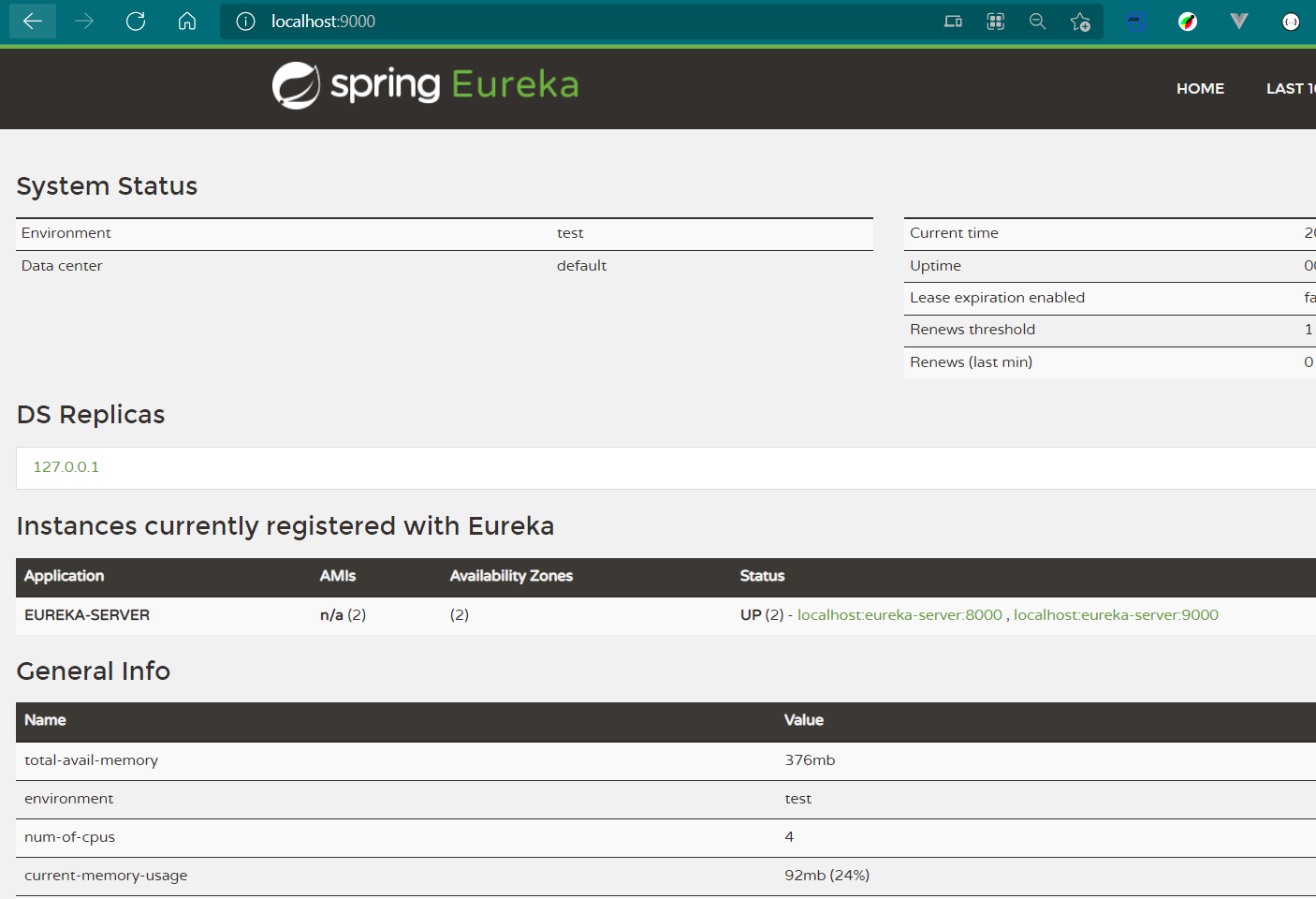Screen dimensions: 1316x899
Task: Click the Spring leaf logo
Action: click(x=296, y=85)
